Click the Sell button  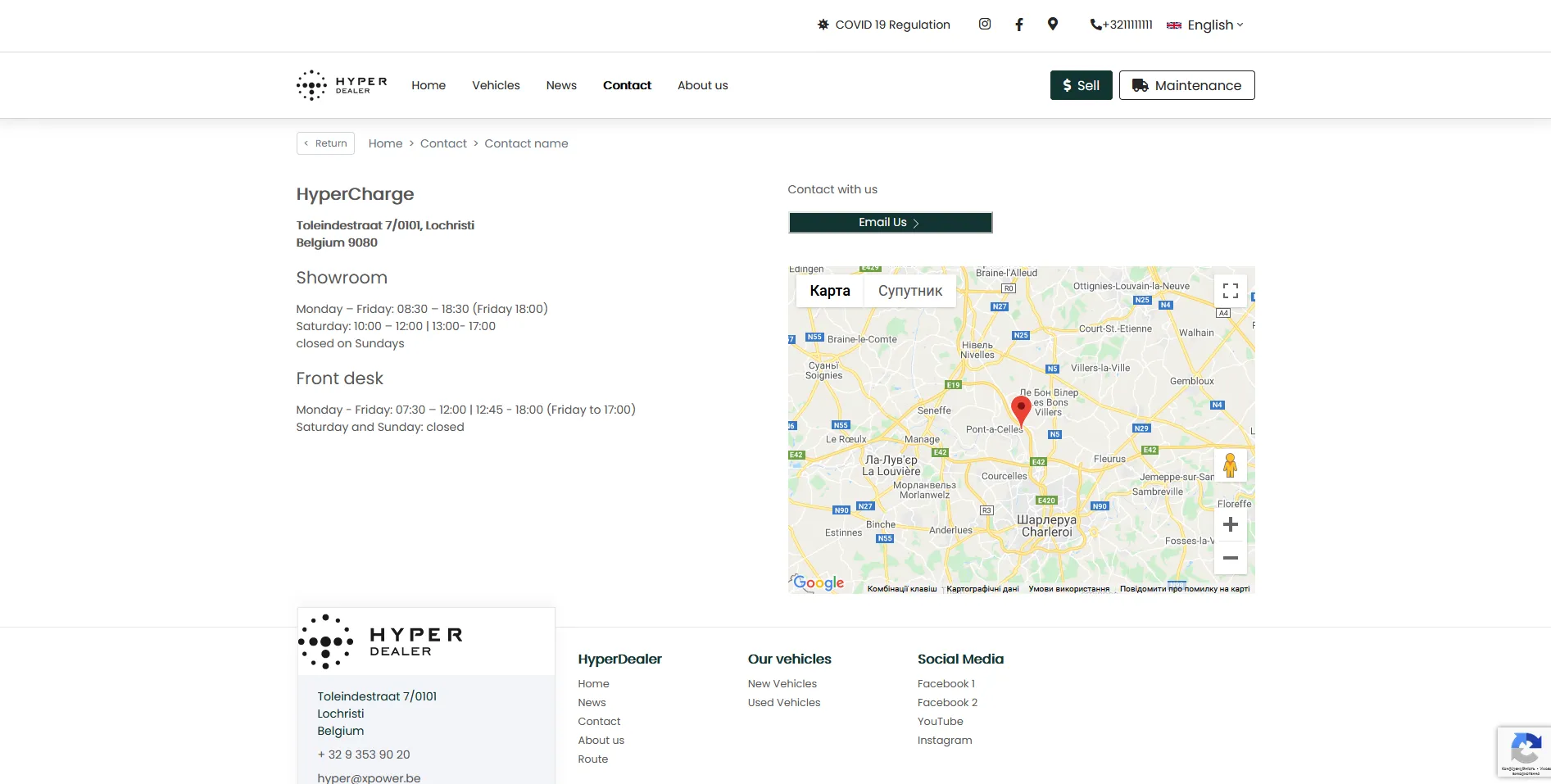click(x=1081, y=85)
